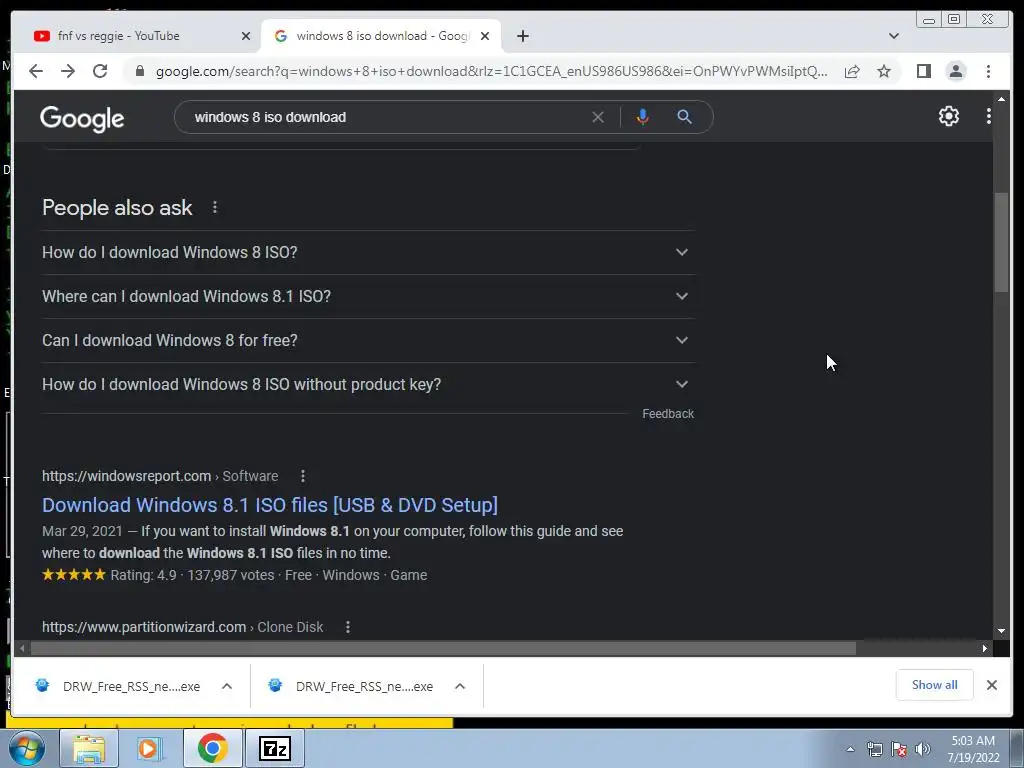Submit search with magnifier icon
Image resolution: width=1024 pixels, height=768 pixels.
point(684,117)
